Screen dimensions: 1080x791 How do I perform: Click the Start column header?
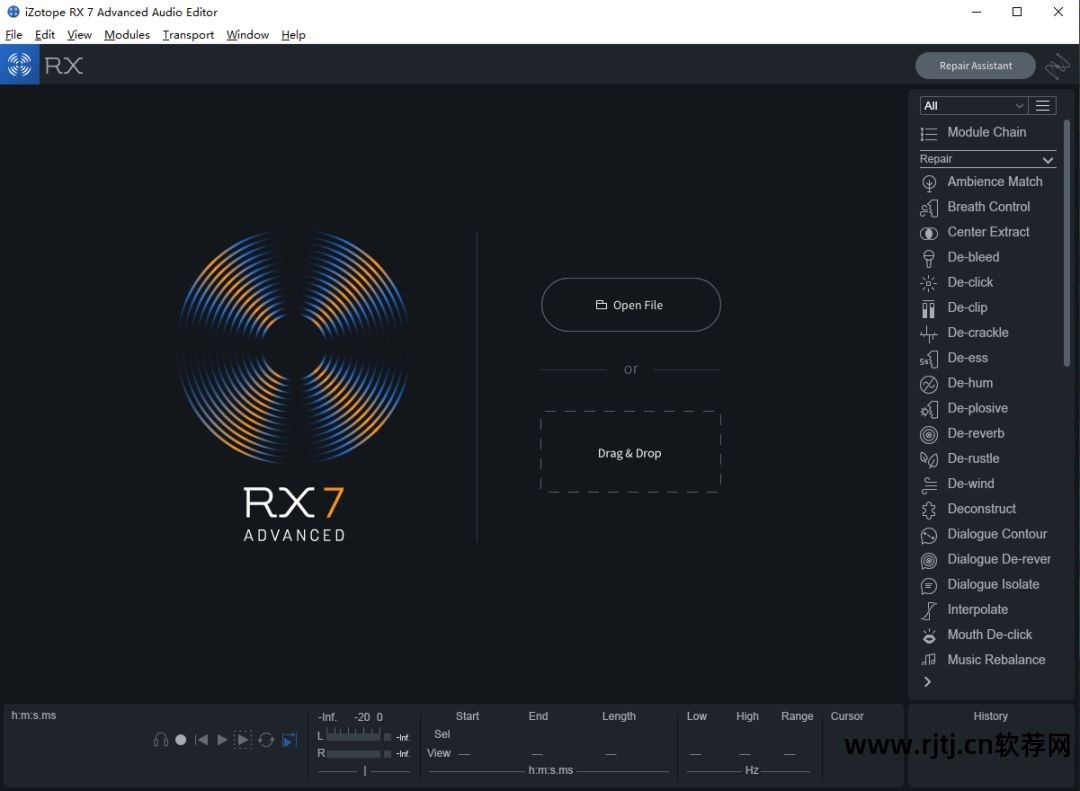(467, 716)
